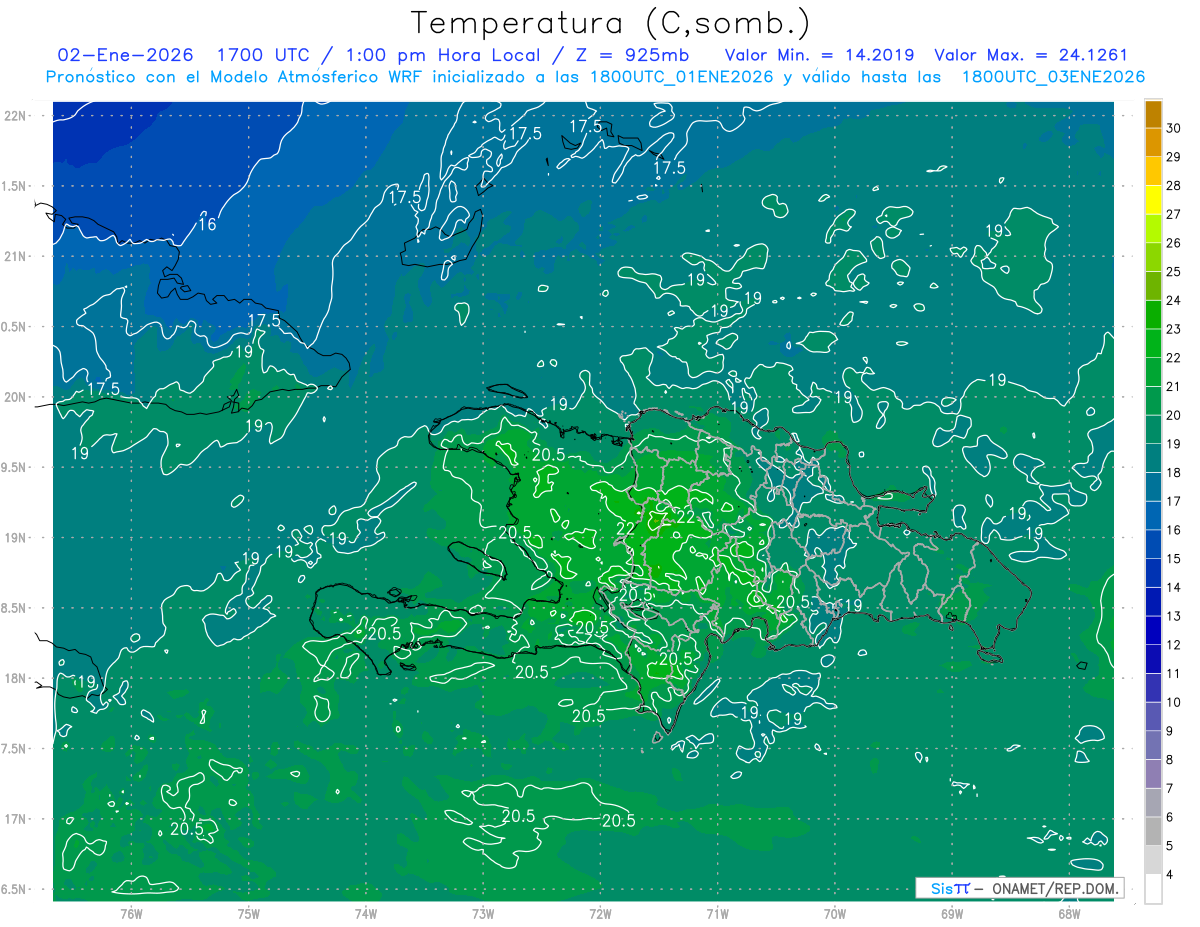
Task: Click the blue swatch between 15 and 16
Action: click(1153, 545)
